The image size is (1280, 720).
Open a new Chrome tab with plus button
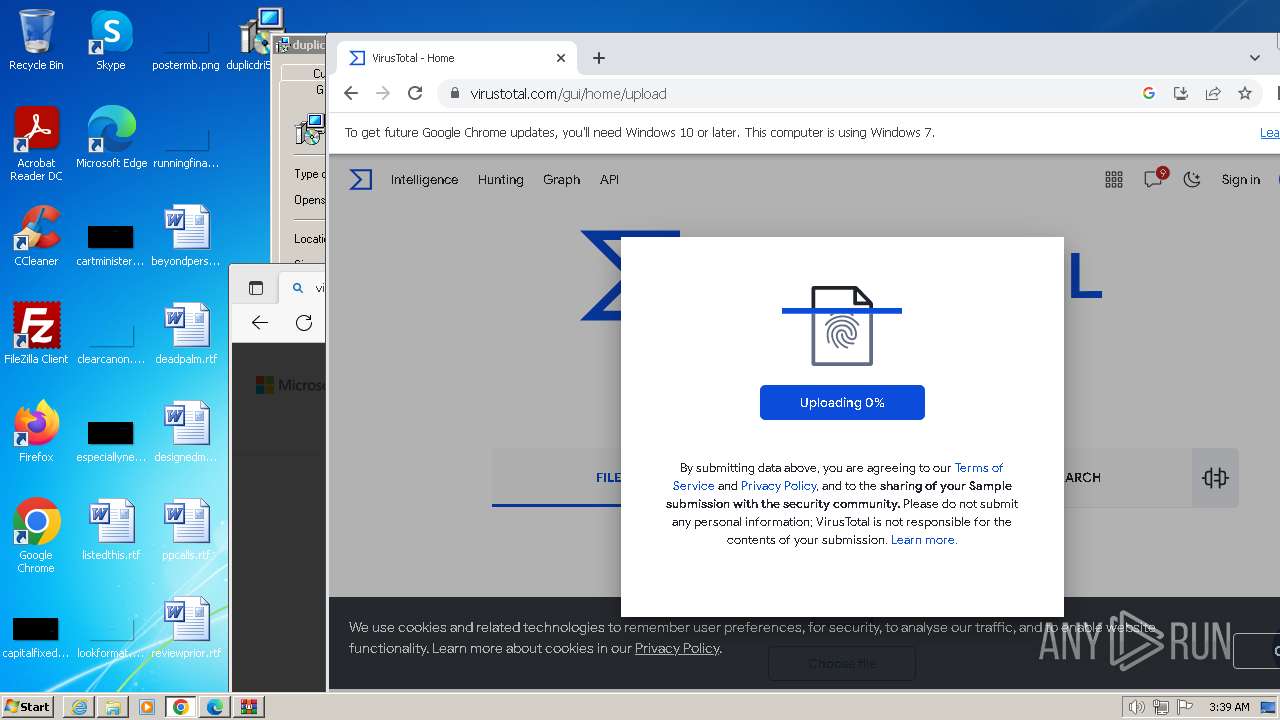[599, 58]
